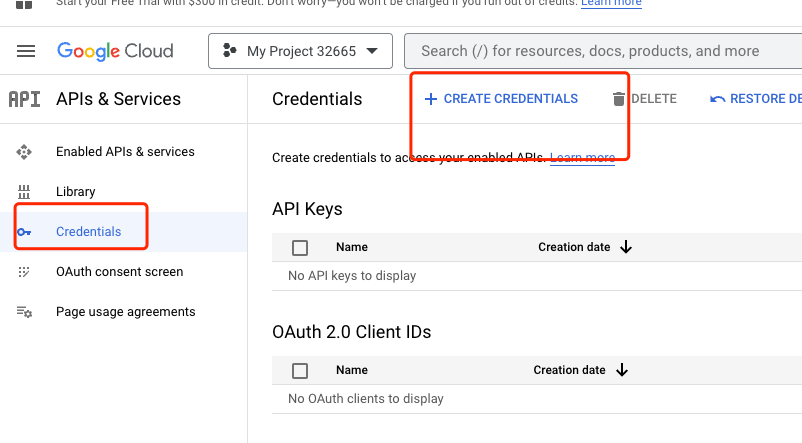This screenshot has height=443, width=802.
Task: Click the Credentials key icon
Action: click(24, 232)
